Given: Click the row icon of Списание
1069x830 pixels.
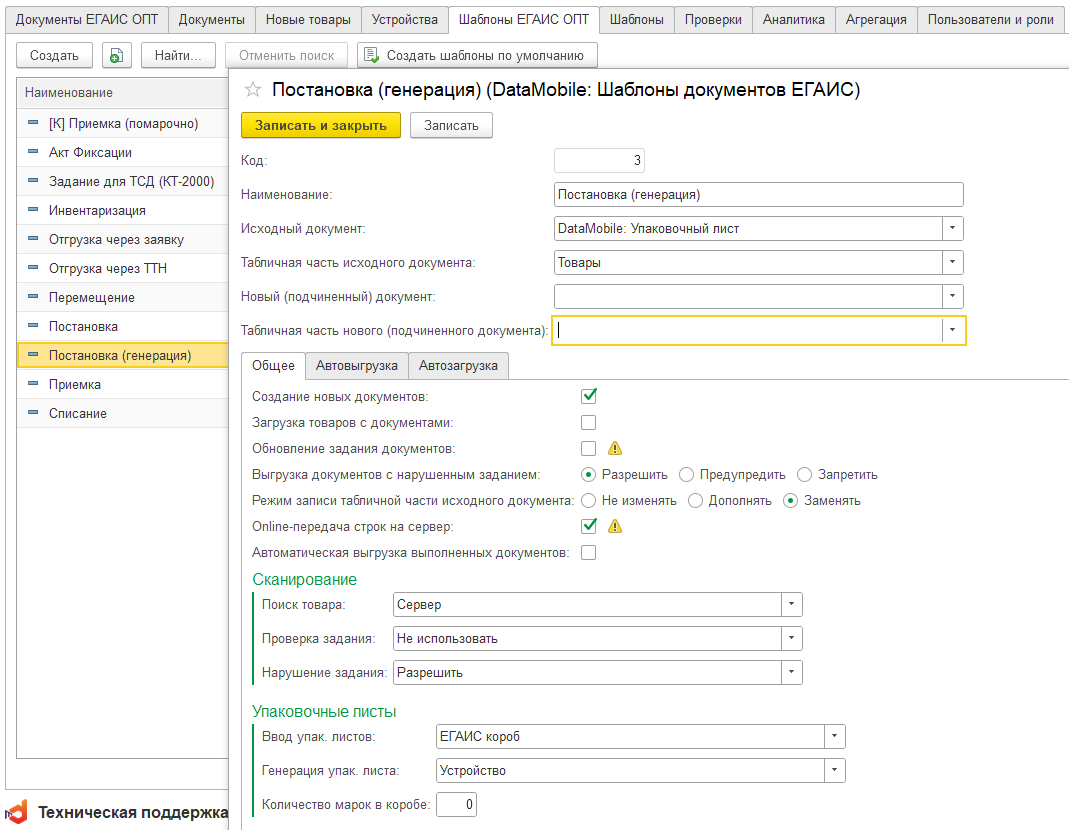Looking at the screenshot, I should (33, 413).
